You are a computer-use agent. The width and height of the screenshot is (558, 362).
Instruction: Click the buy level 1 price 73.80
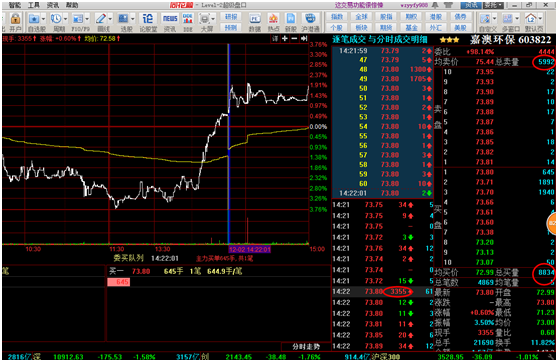click(485, 172)
